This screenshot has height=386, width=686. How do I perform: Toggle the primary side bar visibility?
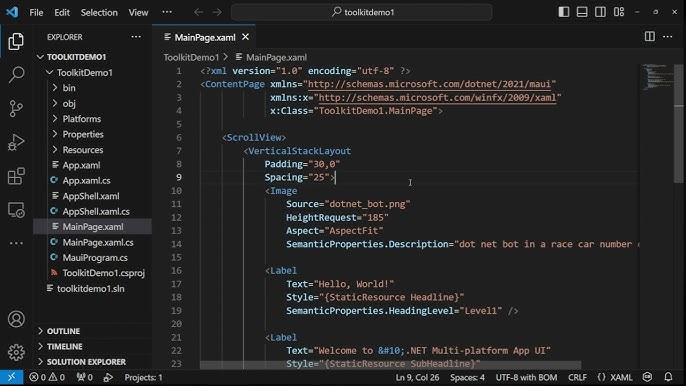tap(564, 12)
